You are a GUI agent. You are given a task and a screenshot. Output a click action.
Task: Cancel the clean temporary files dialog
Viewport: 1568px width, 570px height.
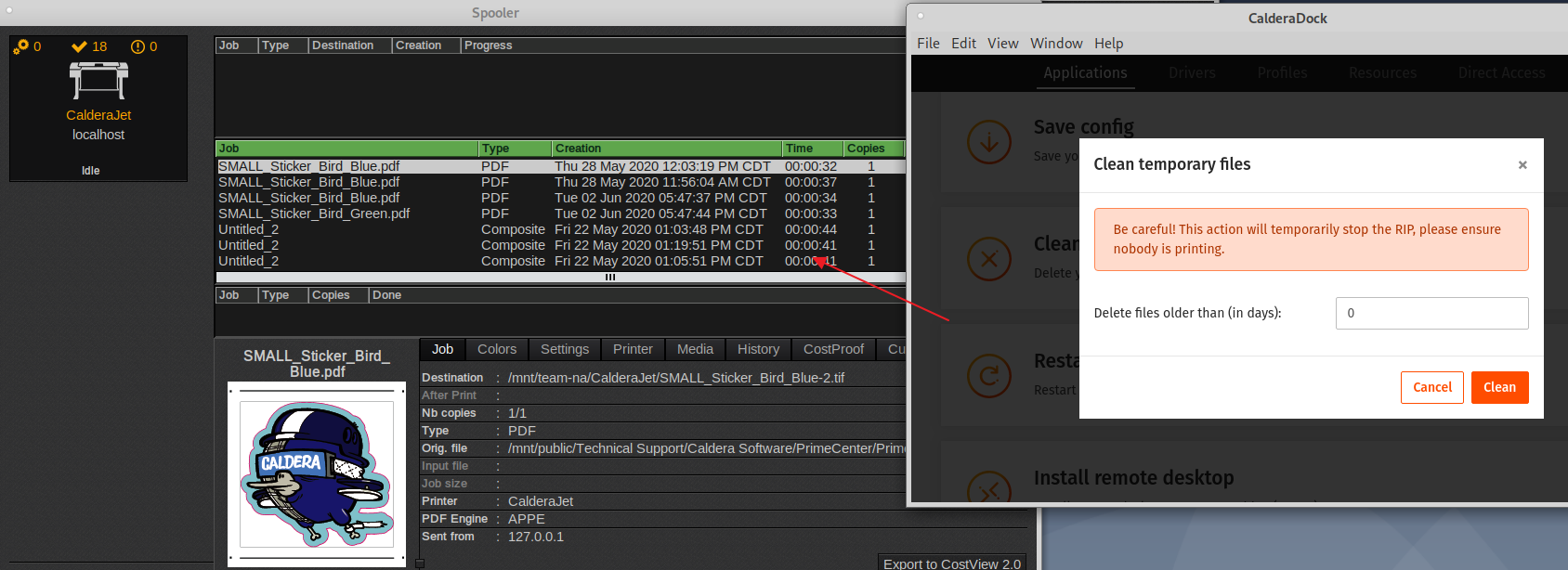click(1431, 387)
